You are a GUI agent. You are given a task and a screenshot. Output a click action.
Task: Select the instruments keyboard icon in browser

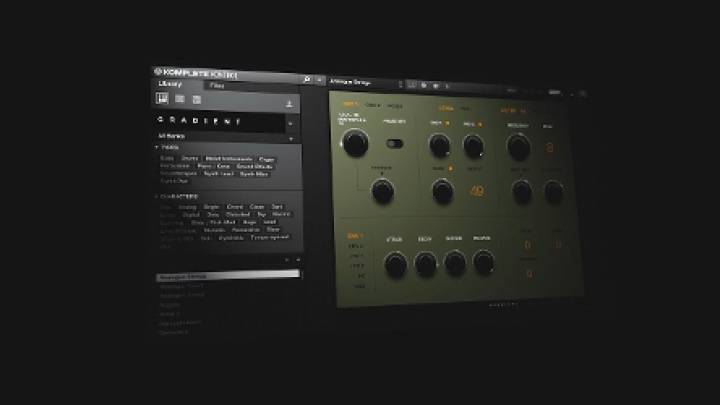(x=162, y=98)
